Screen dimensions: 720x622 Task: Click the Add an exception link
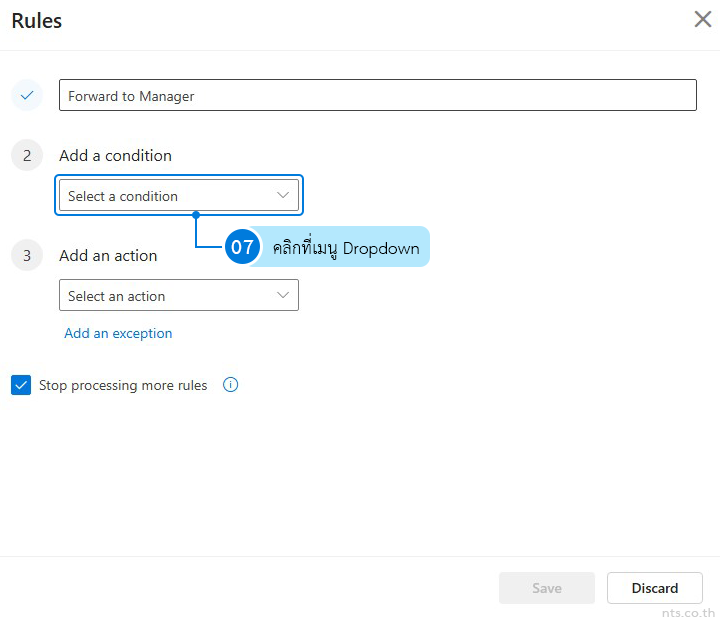click(118, 333)
